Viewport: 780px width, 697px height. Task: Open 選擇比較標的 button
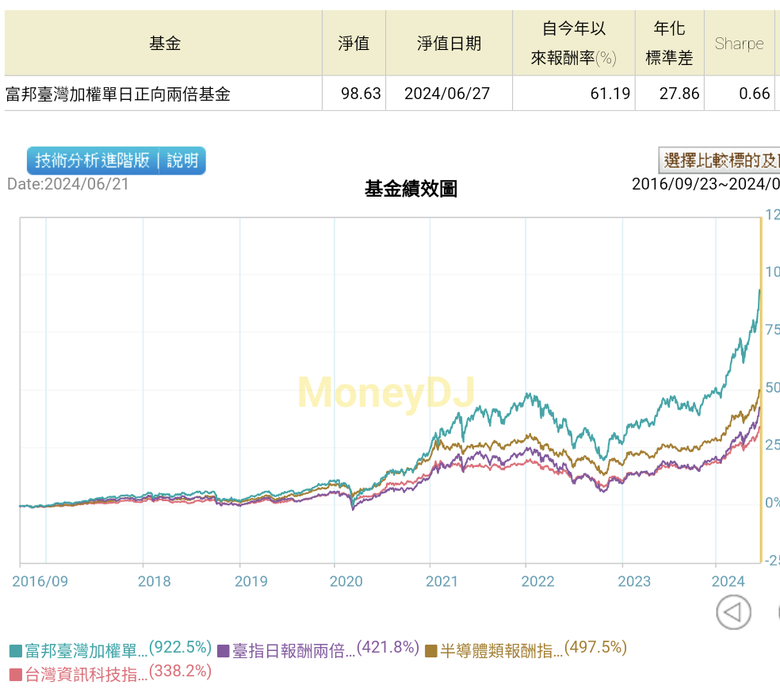point(719,160)
